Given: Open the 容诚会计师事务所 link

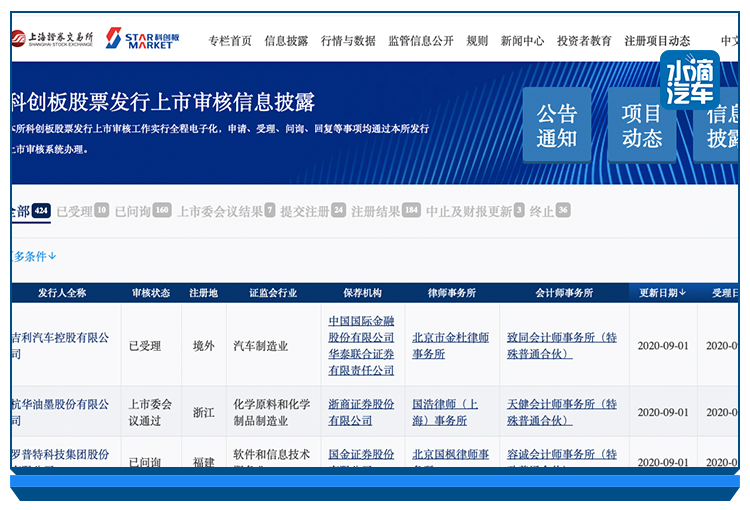Looking at the screenshot, I should click(x=562, y=455).
